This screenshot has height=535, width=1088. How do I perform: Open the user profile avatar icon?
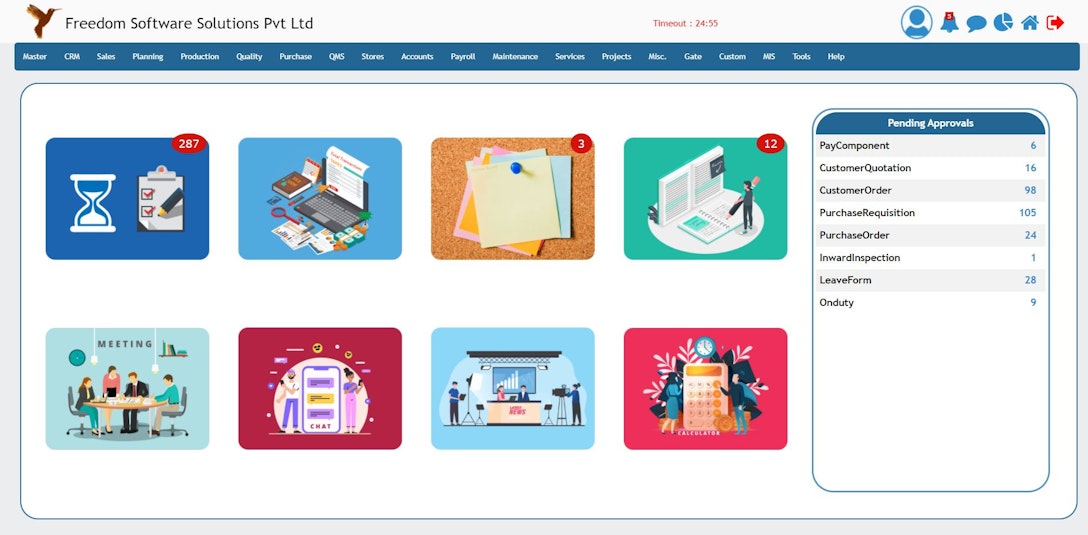coord(916,22)
